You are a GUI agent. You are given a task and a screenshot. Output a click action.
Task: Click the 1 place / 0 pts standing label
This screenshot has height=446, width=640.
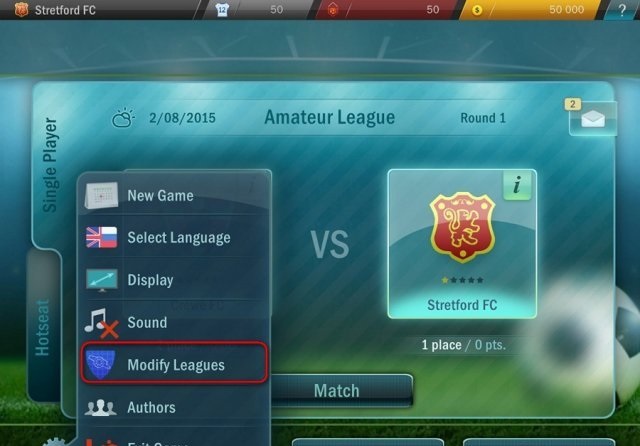463,345
